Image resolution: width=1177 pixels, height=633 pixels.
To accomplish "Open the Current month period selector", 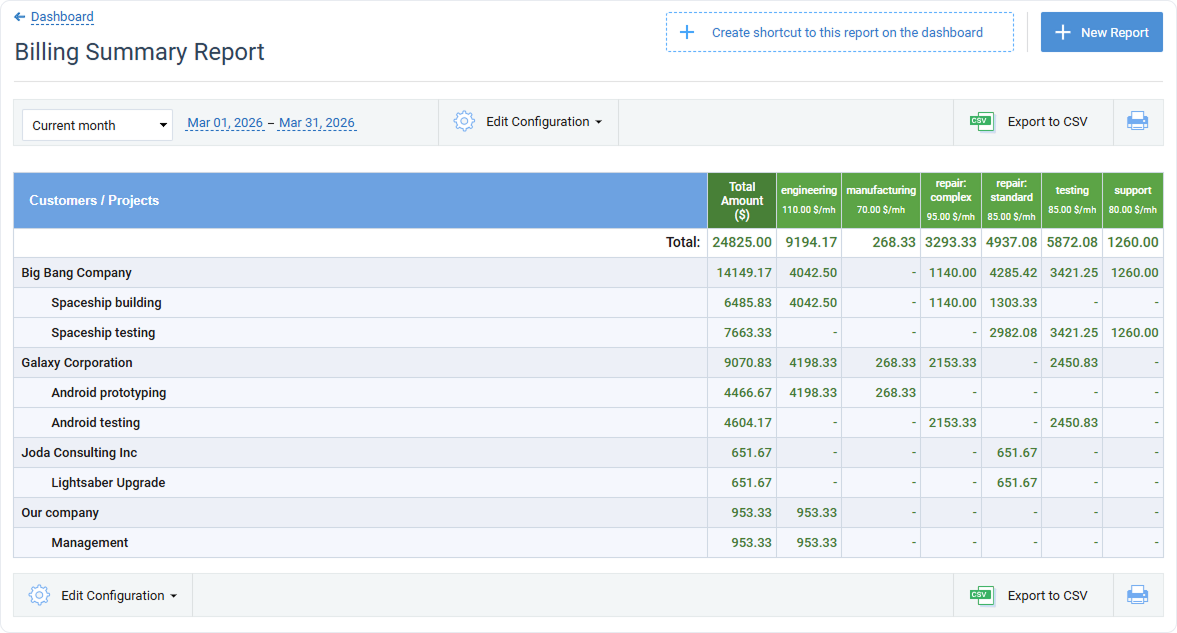I will click(x=97, y=124).
